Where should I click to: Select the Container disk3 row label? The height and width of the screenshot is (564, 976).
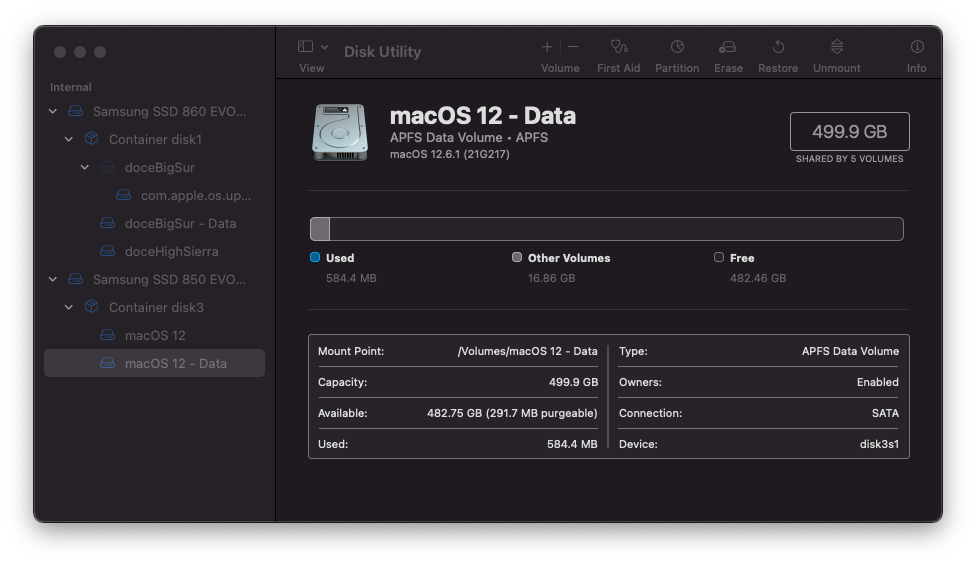point(156,308)
